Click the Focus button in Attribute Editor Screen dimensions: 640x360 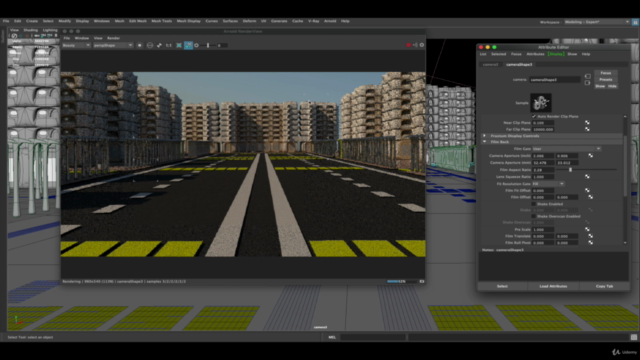pos(606,73)
